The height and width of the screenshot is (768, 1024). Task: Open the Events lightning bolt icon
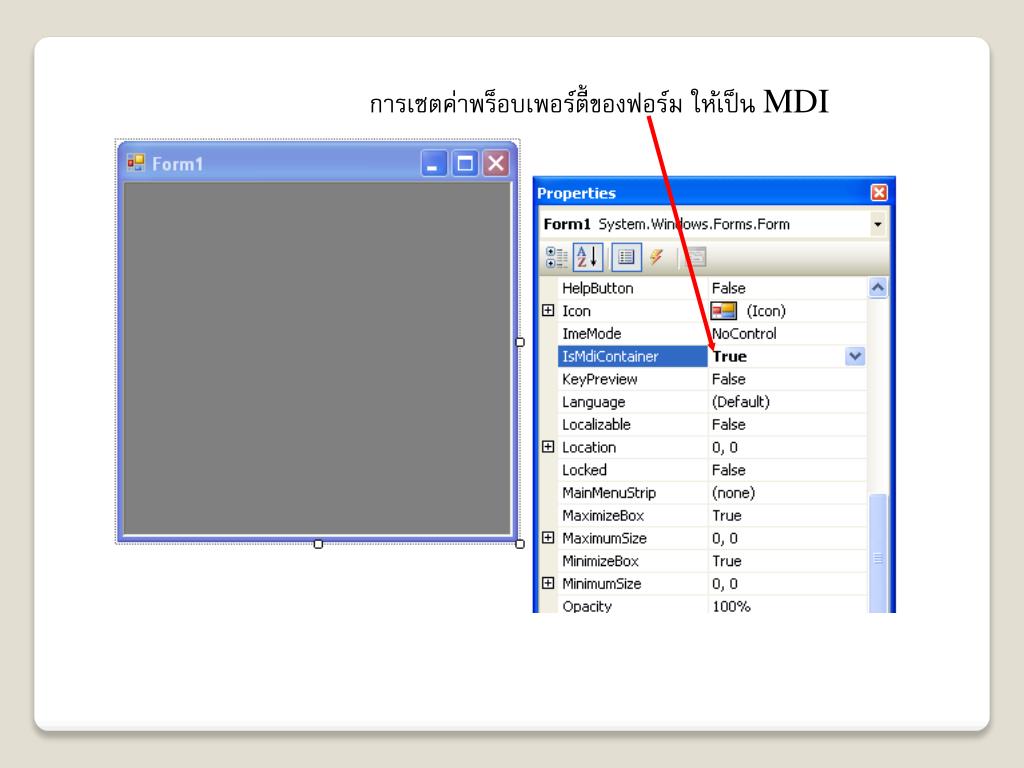[657, 257]
